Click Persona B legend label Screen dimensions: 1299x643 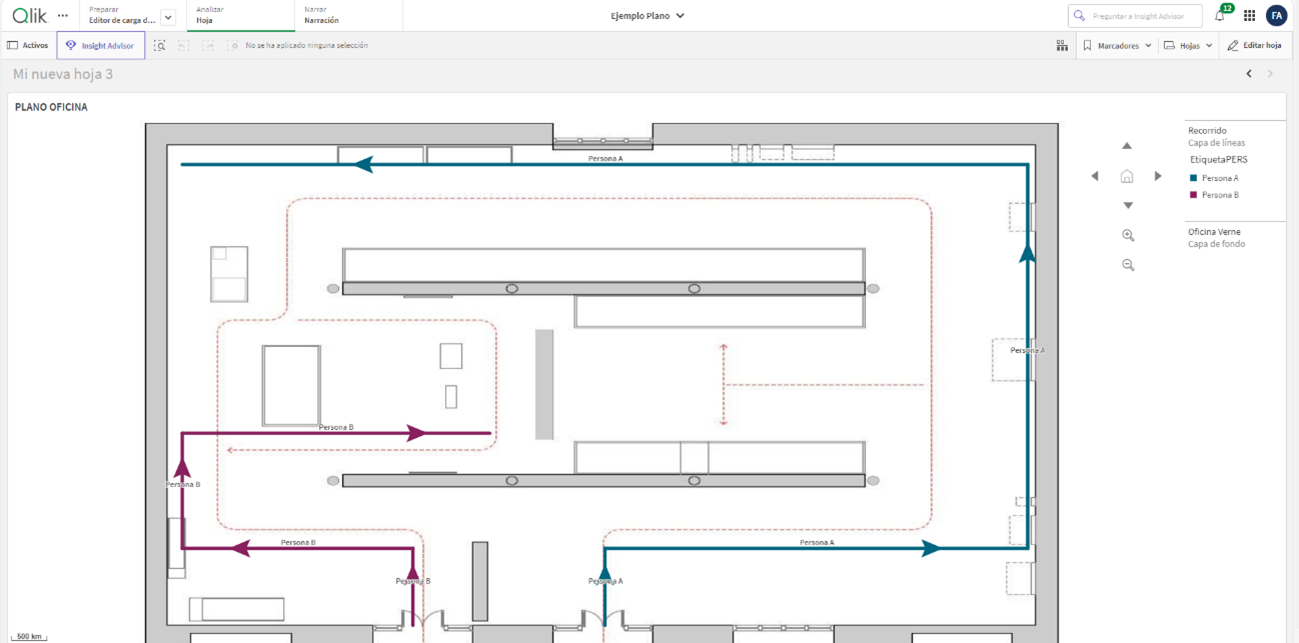(1220, 195)
